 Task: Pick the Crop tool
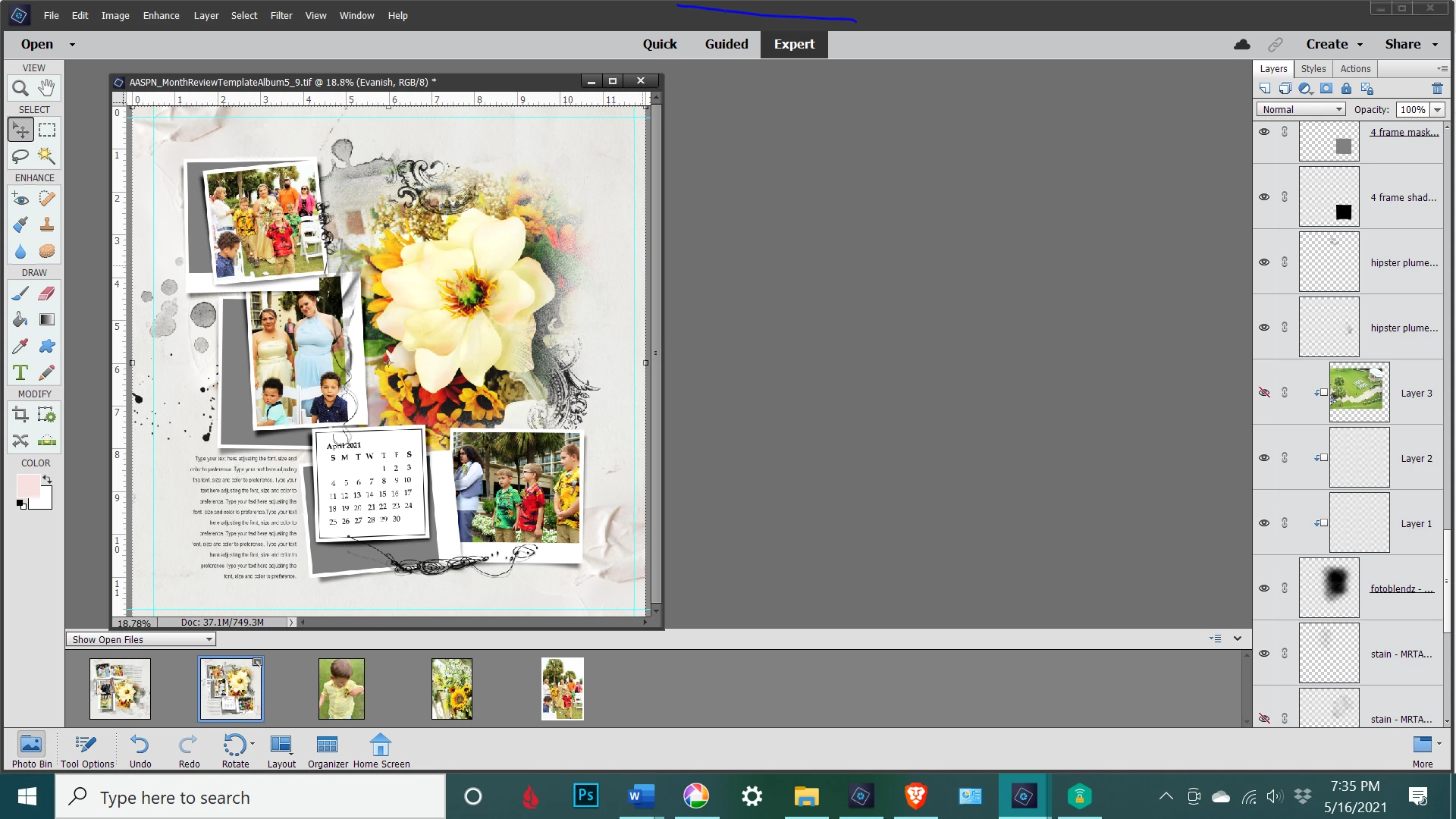[x=20, y=415]
